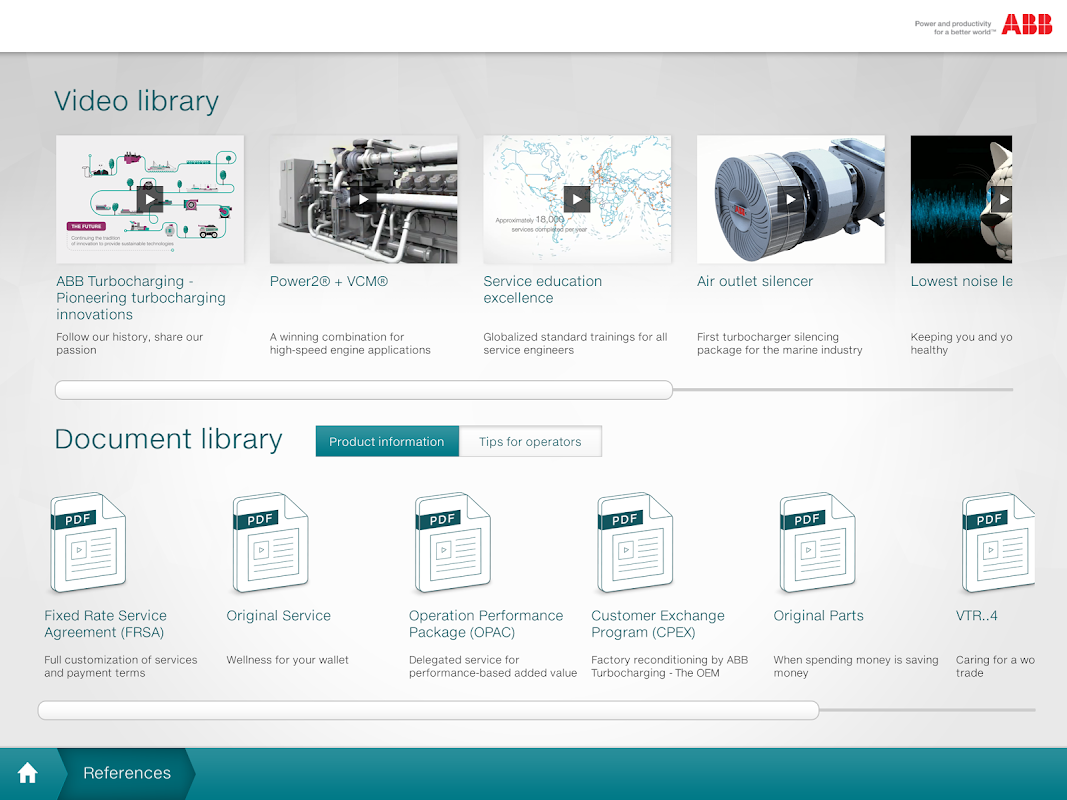Click 'First turbocharger silencing package' description
The width and height of the screenshot is (1067, 800).
click(x=779, y=344)
